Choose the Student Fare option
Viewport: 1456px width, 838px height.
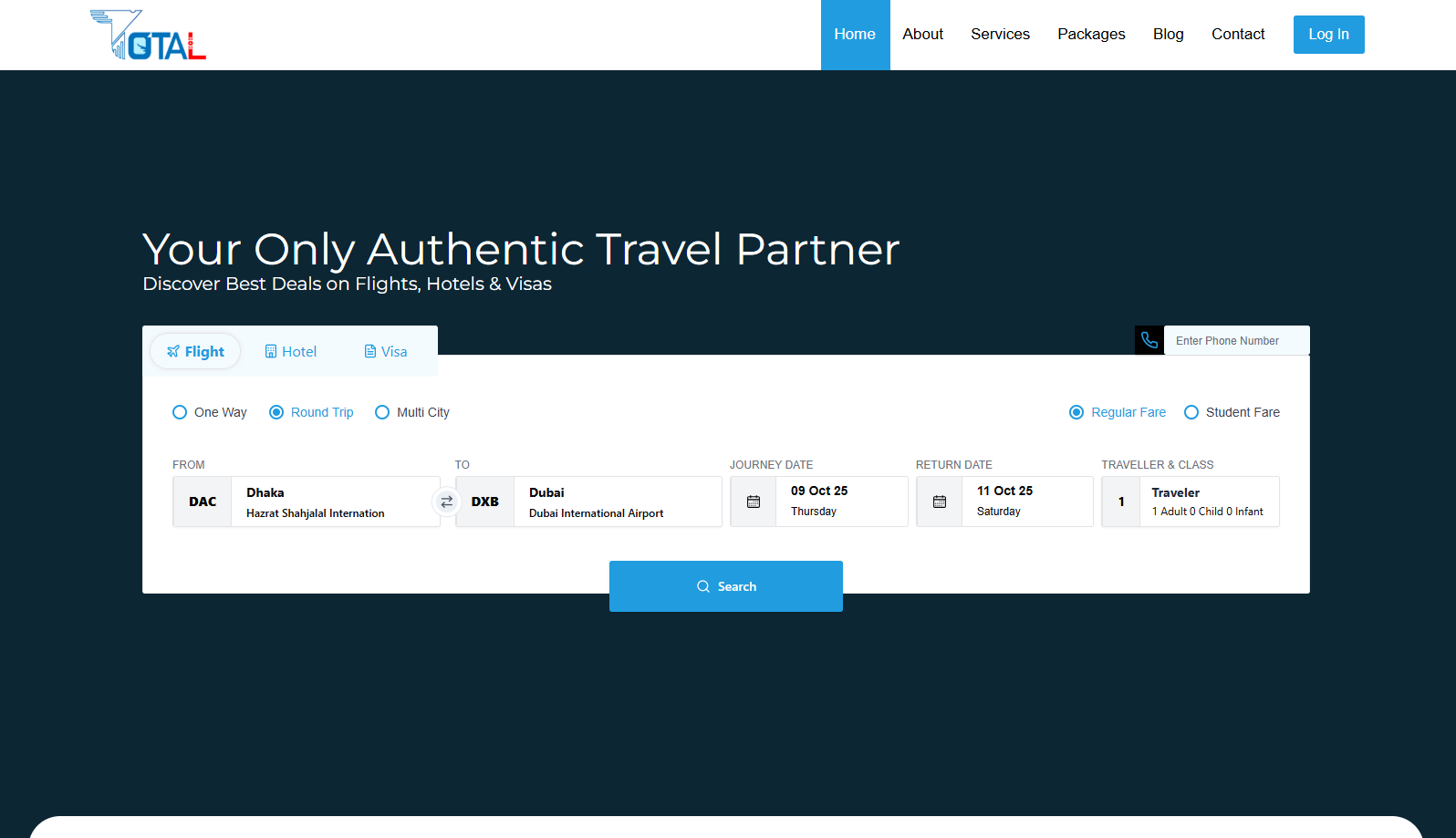(x=1191, y=412)
